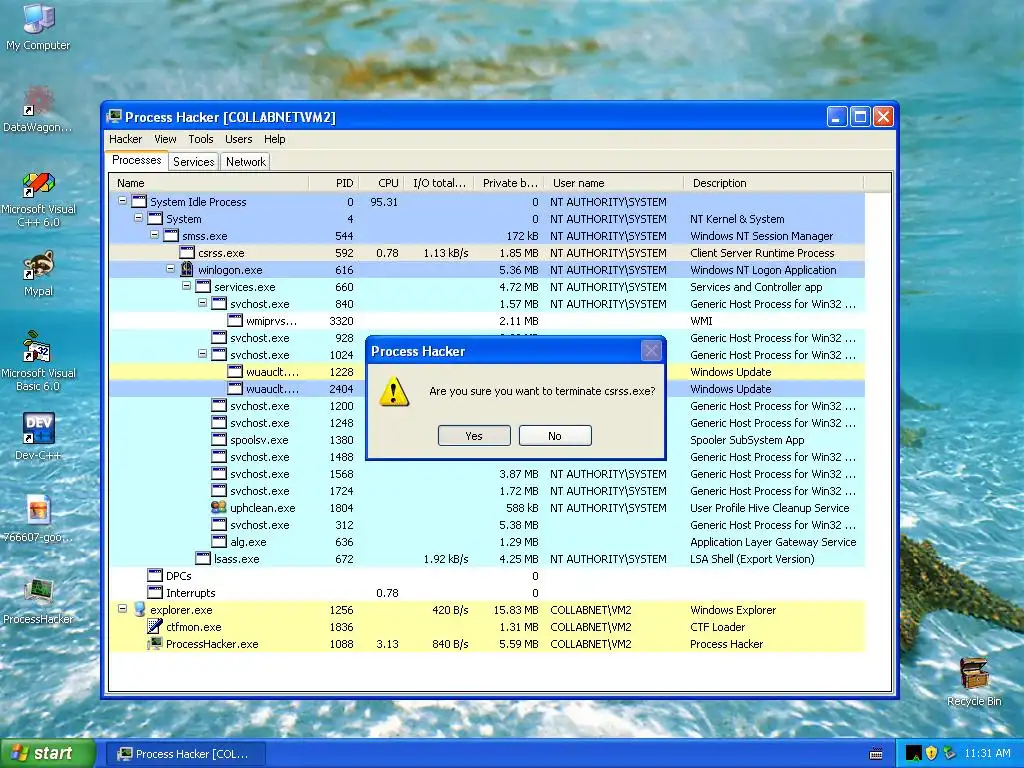The height and width of the screenshot is (768, 1024).
Task: Click the black Process Hacker tray icon
Action: pyautogui.click(x=914, y=753)
